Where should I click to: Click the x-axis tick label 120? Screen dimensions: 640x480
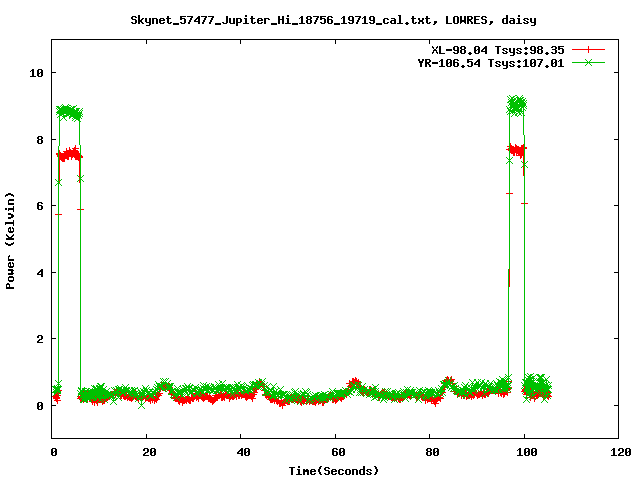point(621,452)
